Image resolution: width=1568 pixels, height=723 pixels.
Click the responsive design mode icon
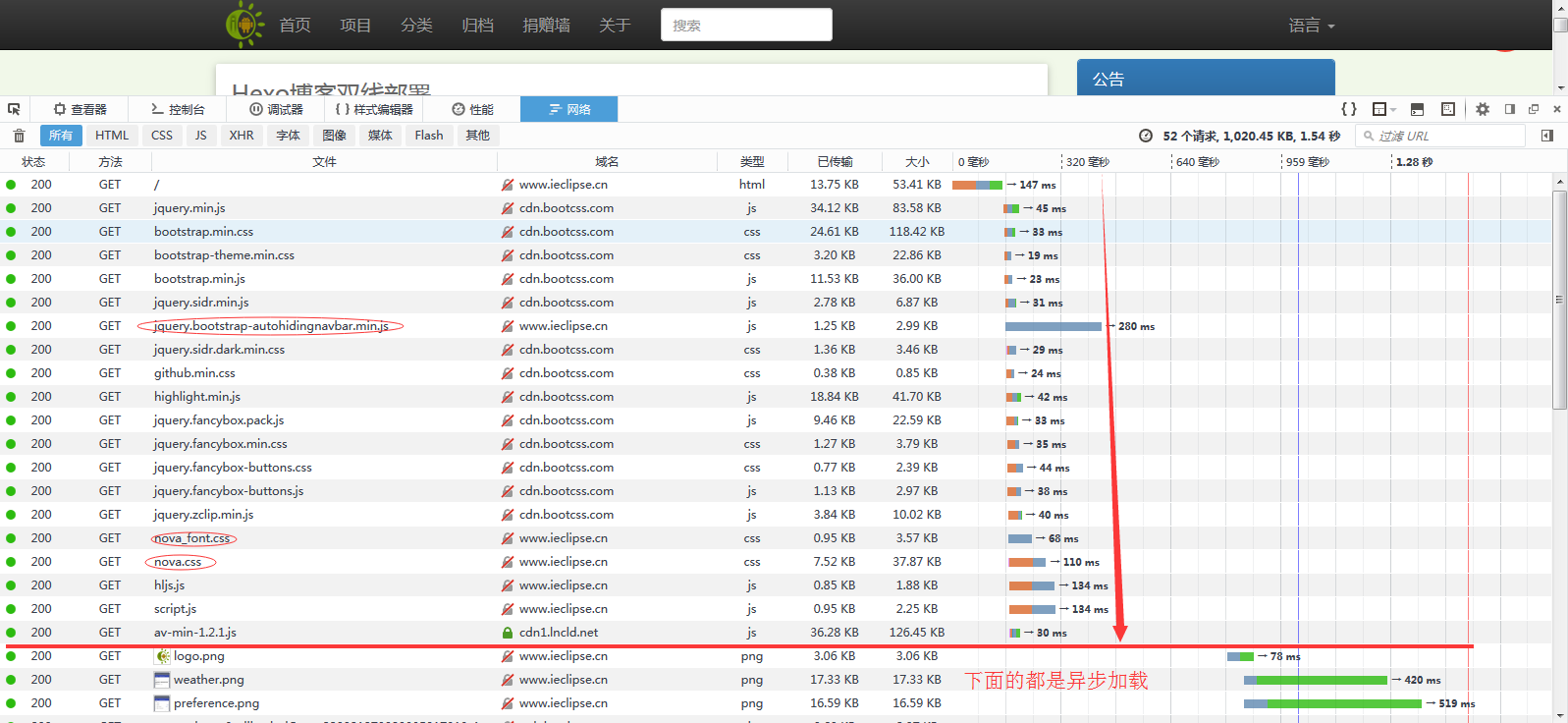(x=1448, y=109)
